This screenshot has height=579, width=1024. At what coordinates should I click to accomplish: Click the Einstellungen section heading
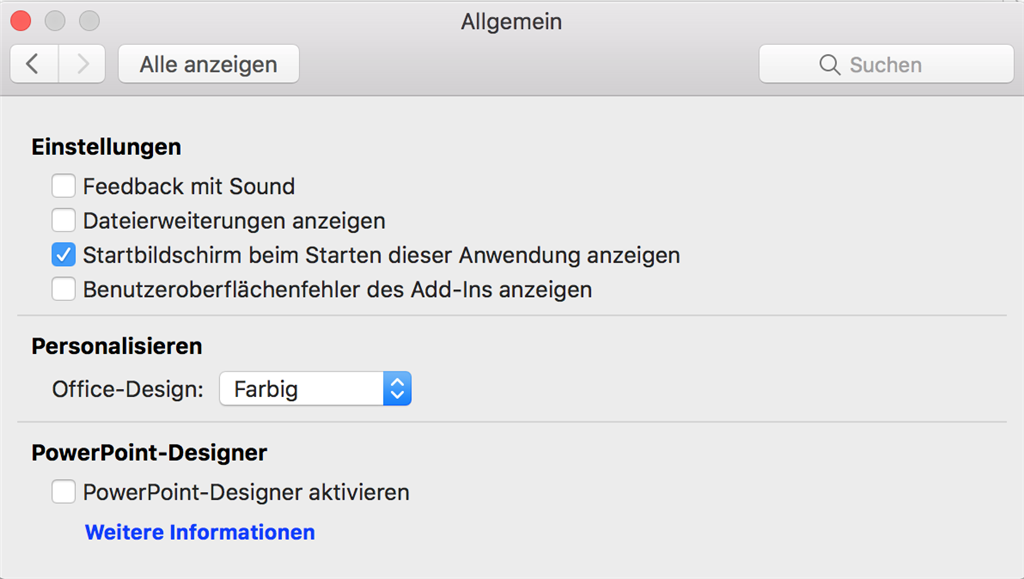click(106, 147)
